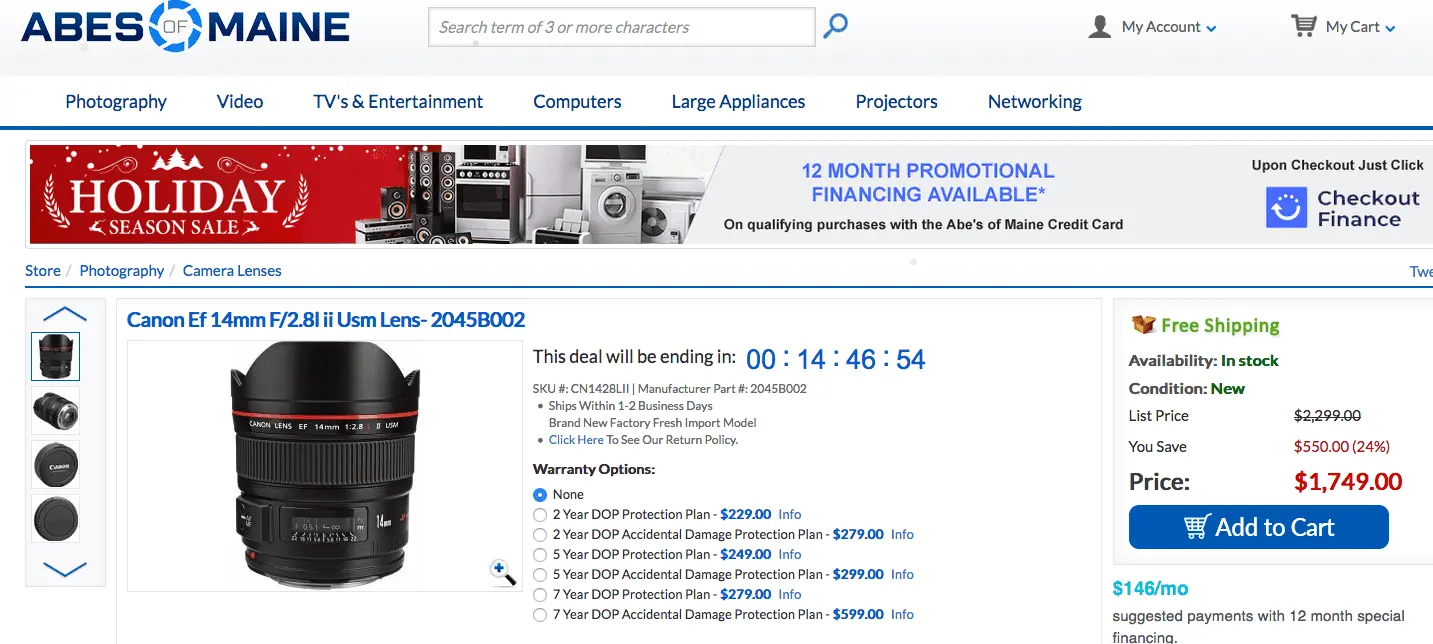Click Info for 5 Year Accidental $299.00

tap(902, 574)
